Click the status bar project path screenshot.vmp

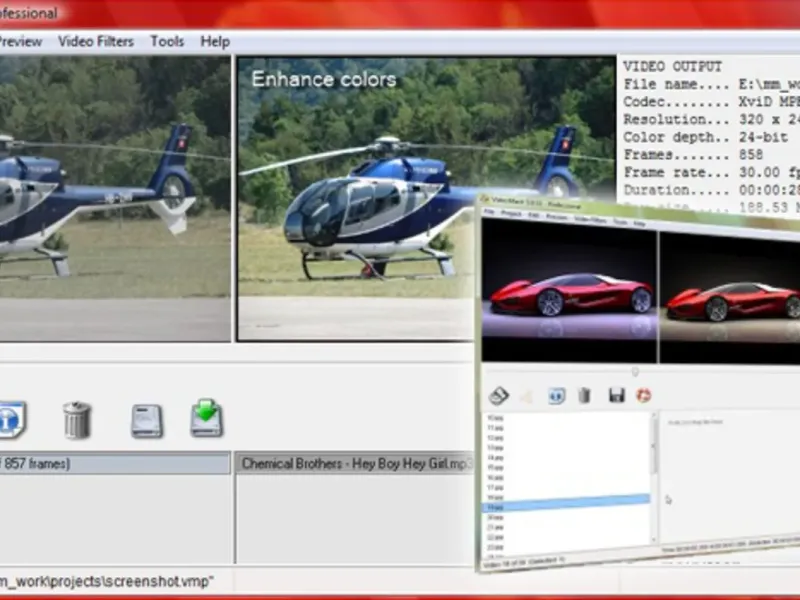pyautogui.click(x=107, y=581)
